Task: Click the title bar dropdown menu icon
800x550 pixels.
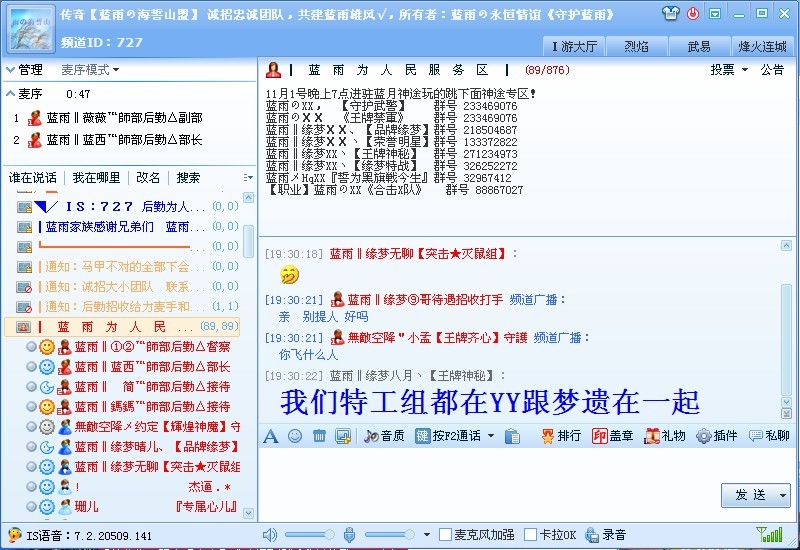Action: [715, 14]
